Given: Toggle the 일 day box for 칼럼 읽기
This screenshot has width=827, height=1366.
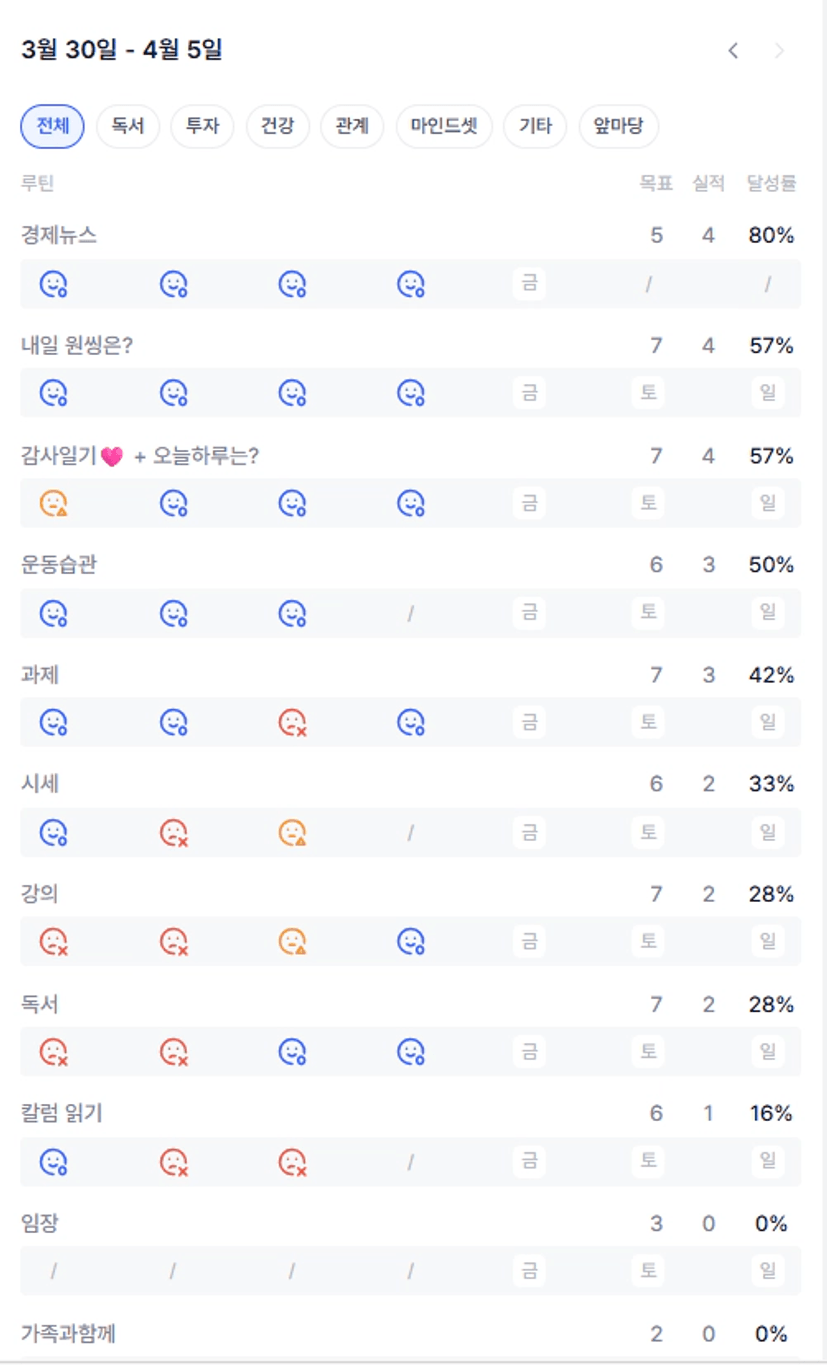Looking at the screenshot, I should tap(768, 1160).
